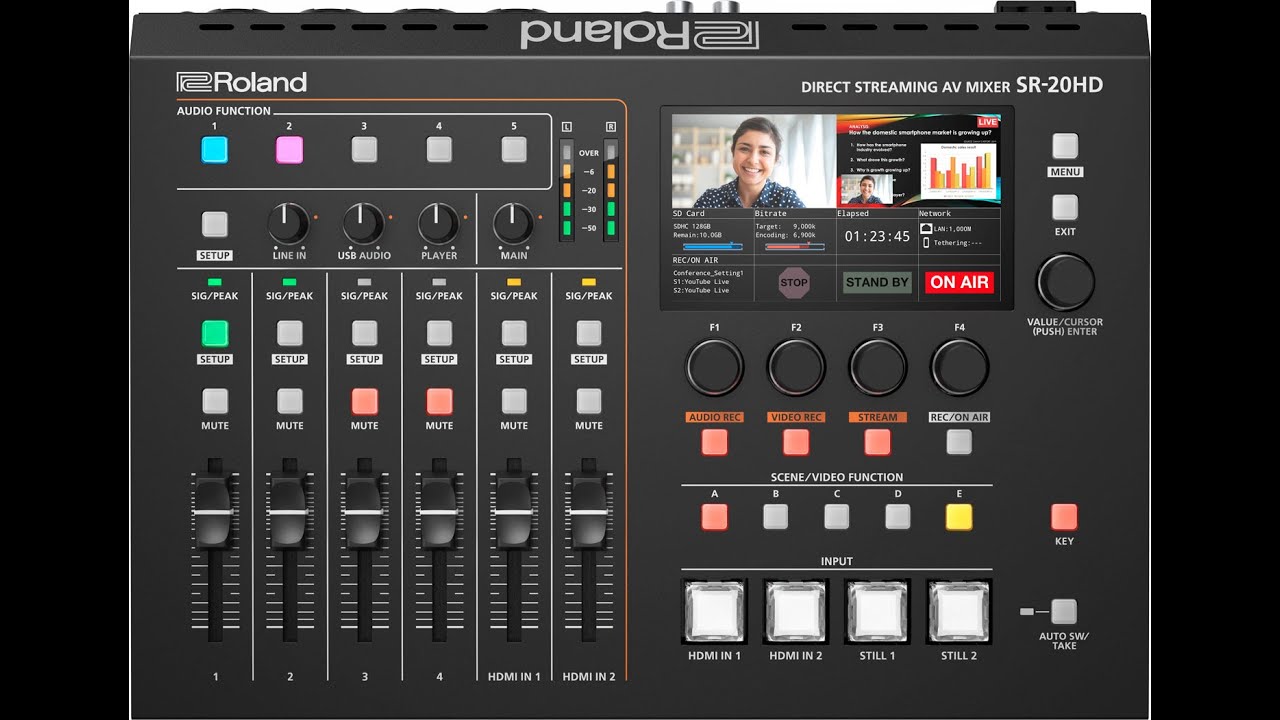Select Scene D button

898,517
